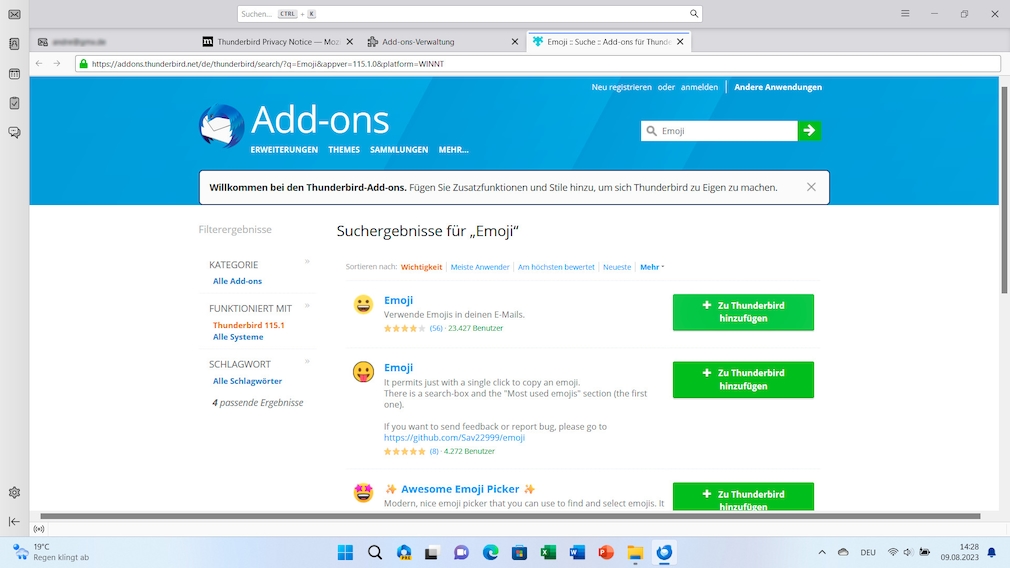Viewport: 1010px width, 568px height.
Task: Open Thunderbird settings gear icon
Action: (14, 492)
